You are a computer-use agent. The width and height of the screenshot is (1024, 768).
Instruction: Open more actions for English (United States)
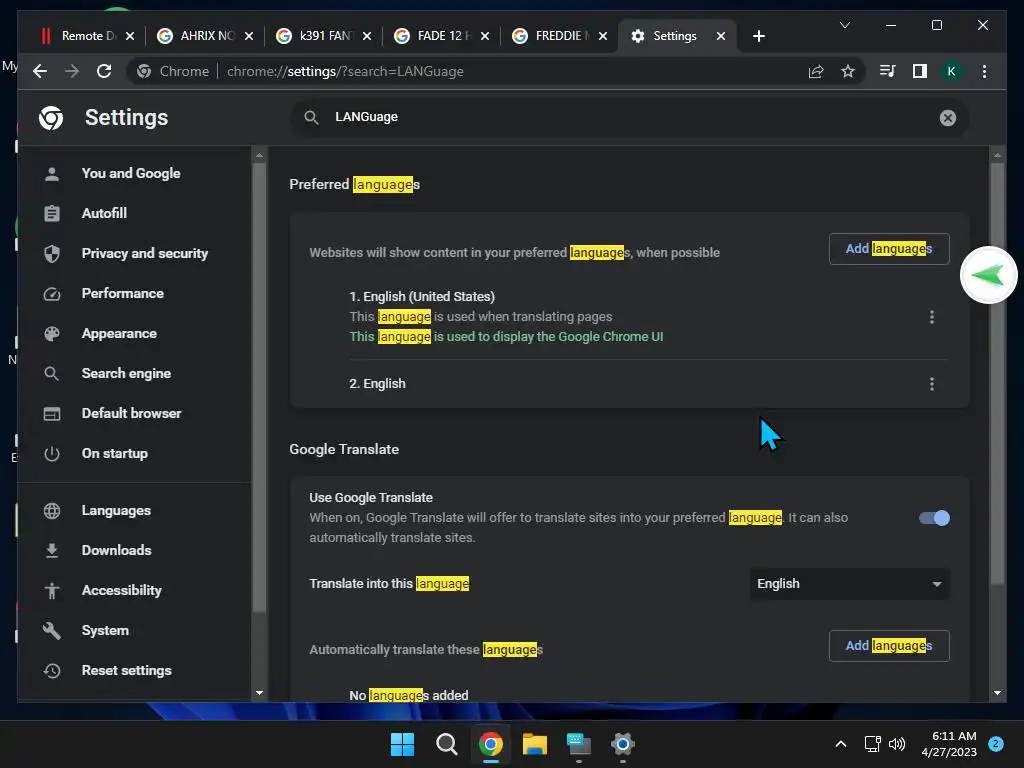click(932, 317)
